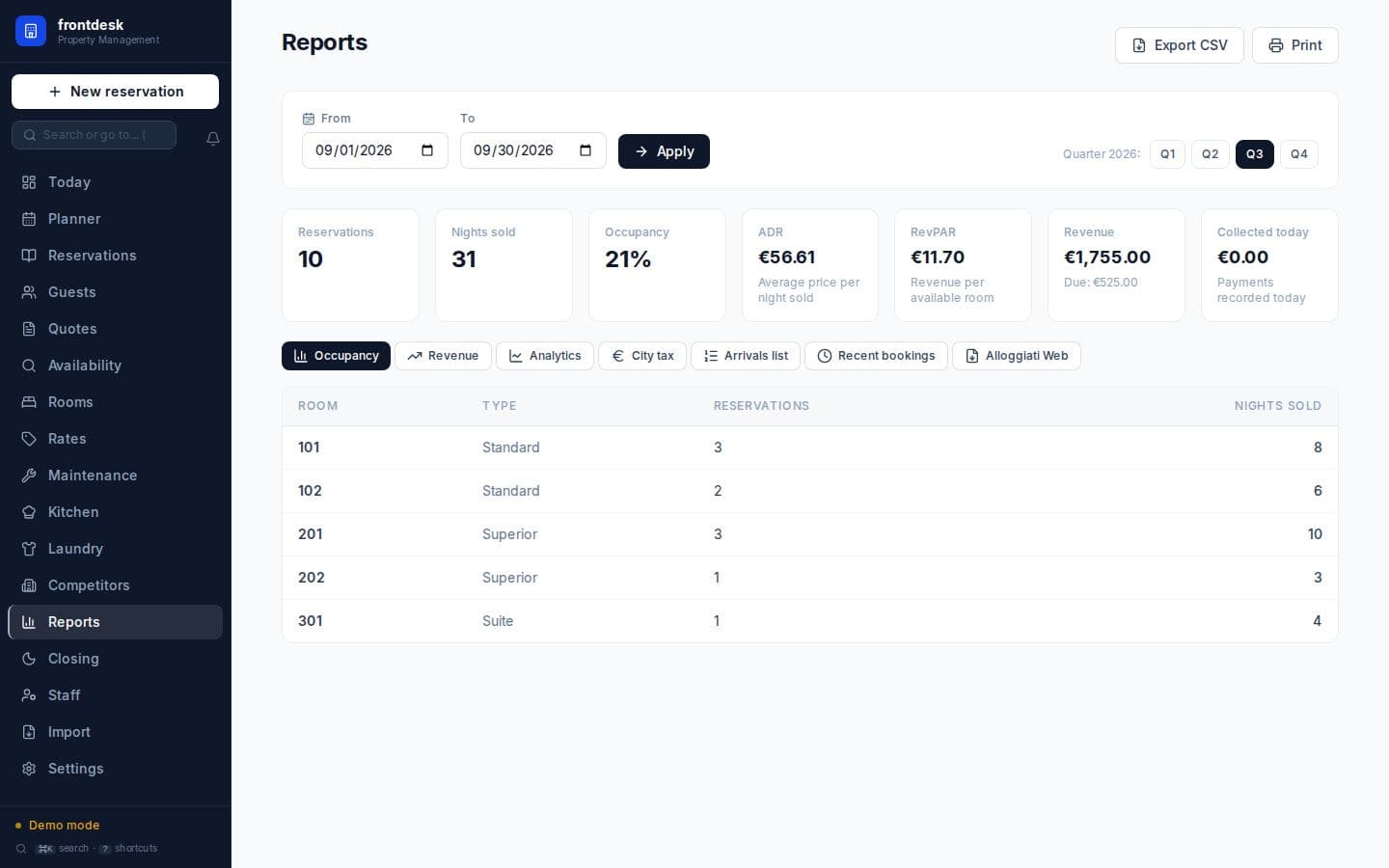The width and height of the screenshot is (1389, 868).
Task: Apply the selected date range
Action: [664, 151]
